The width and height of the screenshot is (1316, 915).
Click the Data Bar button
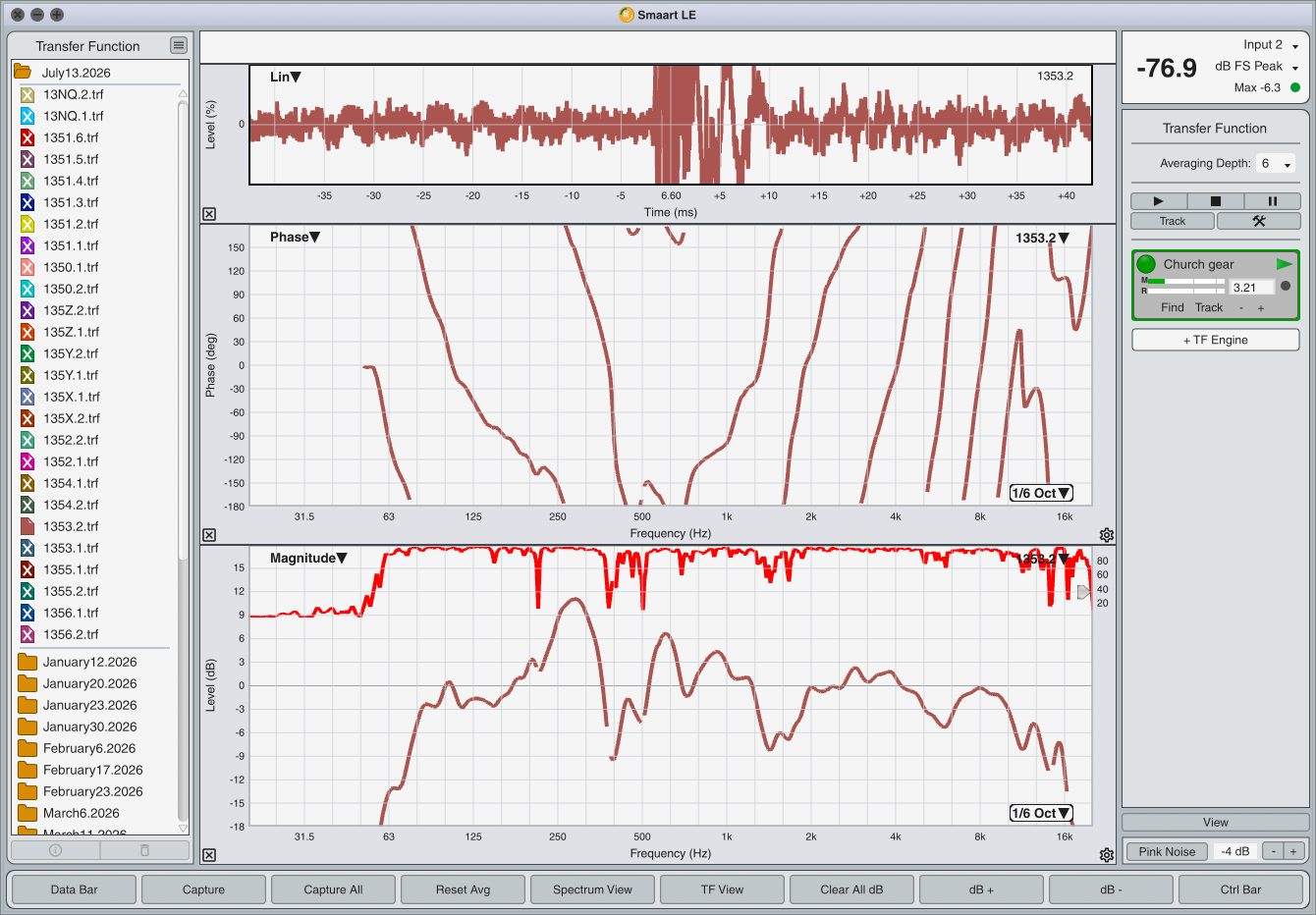(x=75, y=889)
